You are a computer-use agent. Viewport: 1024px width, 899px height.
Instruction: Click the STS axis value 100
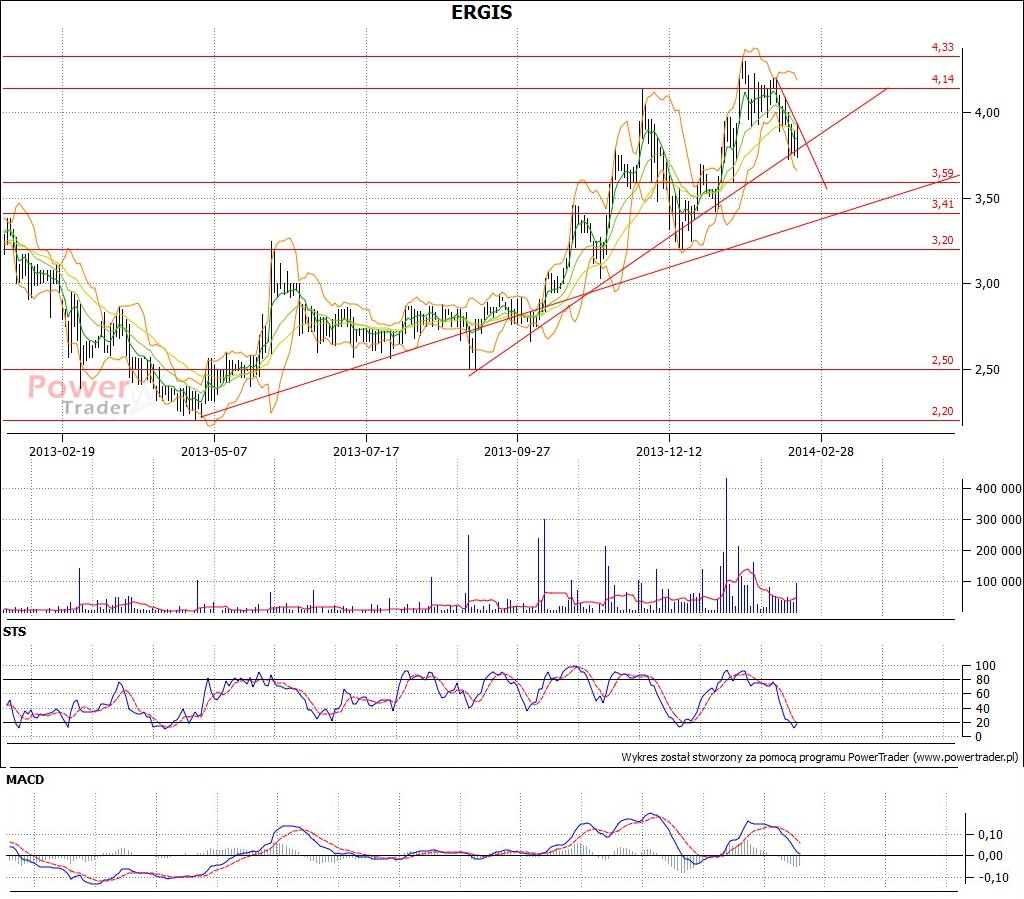pyautogui.click(x=985, y=666)
